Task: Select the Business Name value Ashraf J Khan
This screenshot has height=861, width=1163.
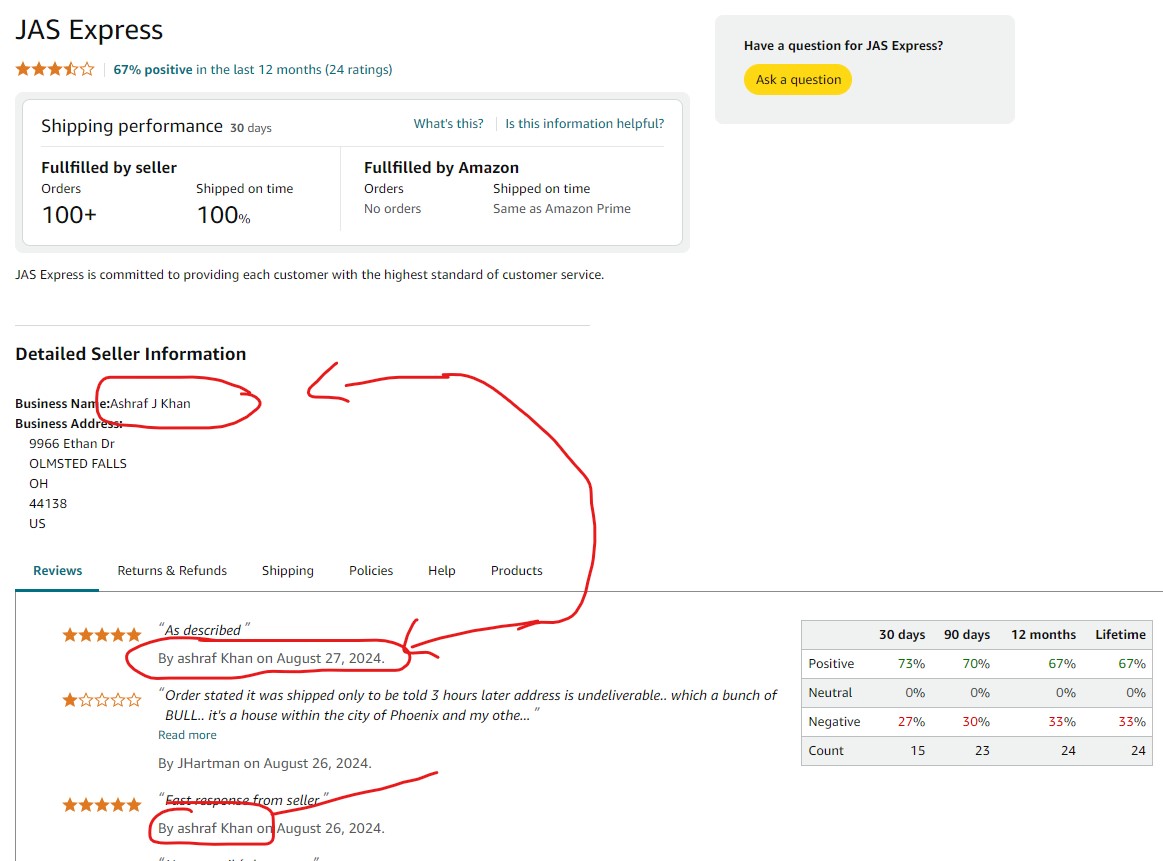Action: [x=151, y=404]
